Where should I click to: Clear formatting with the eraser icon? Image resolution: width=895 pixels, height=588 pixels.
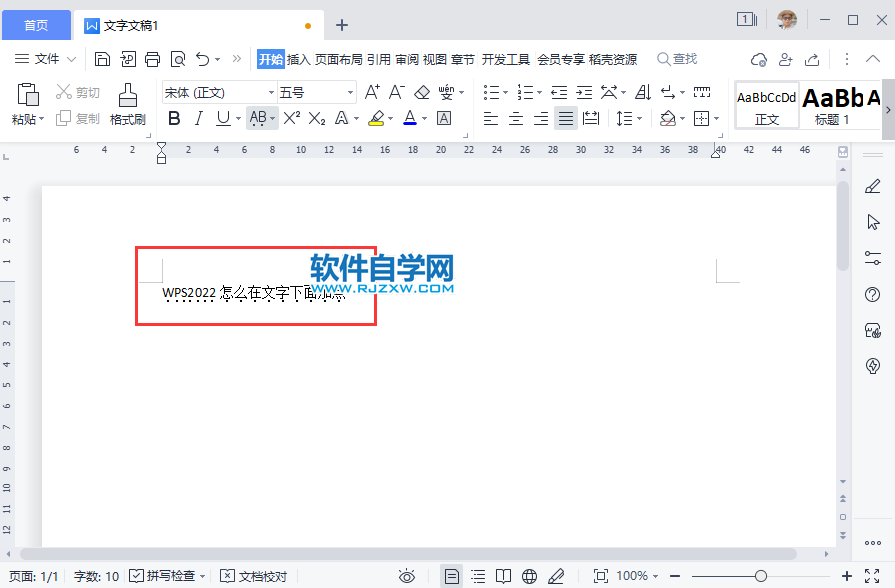(422, 92)
